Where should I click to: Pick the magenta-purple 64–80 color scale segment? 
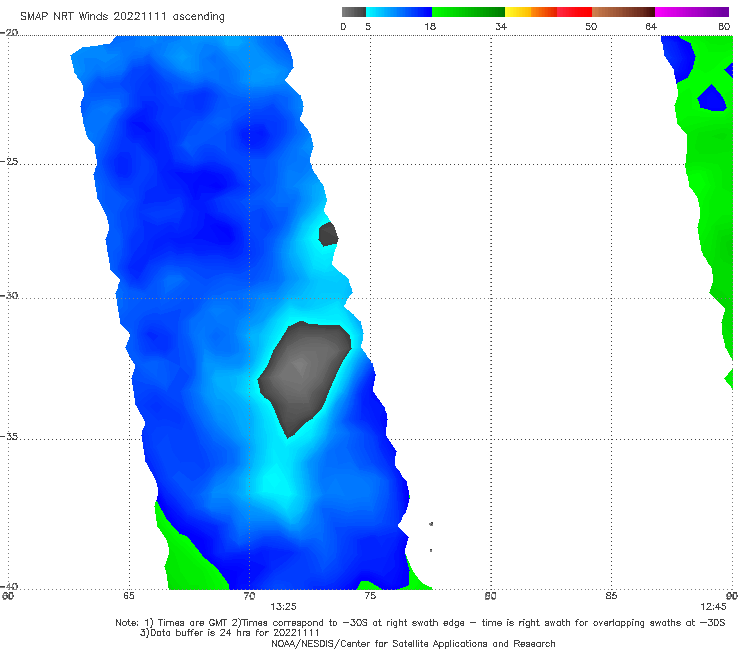point(692,12)
